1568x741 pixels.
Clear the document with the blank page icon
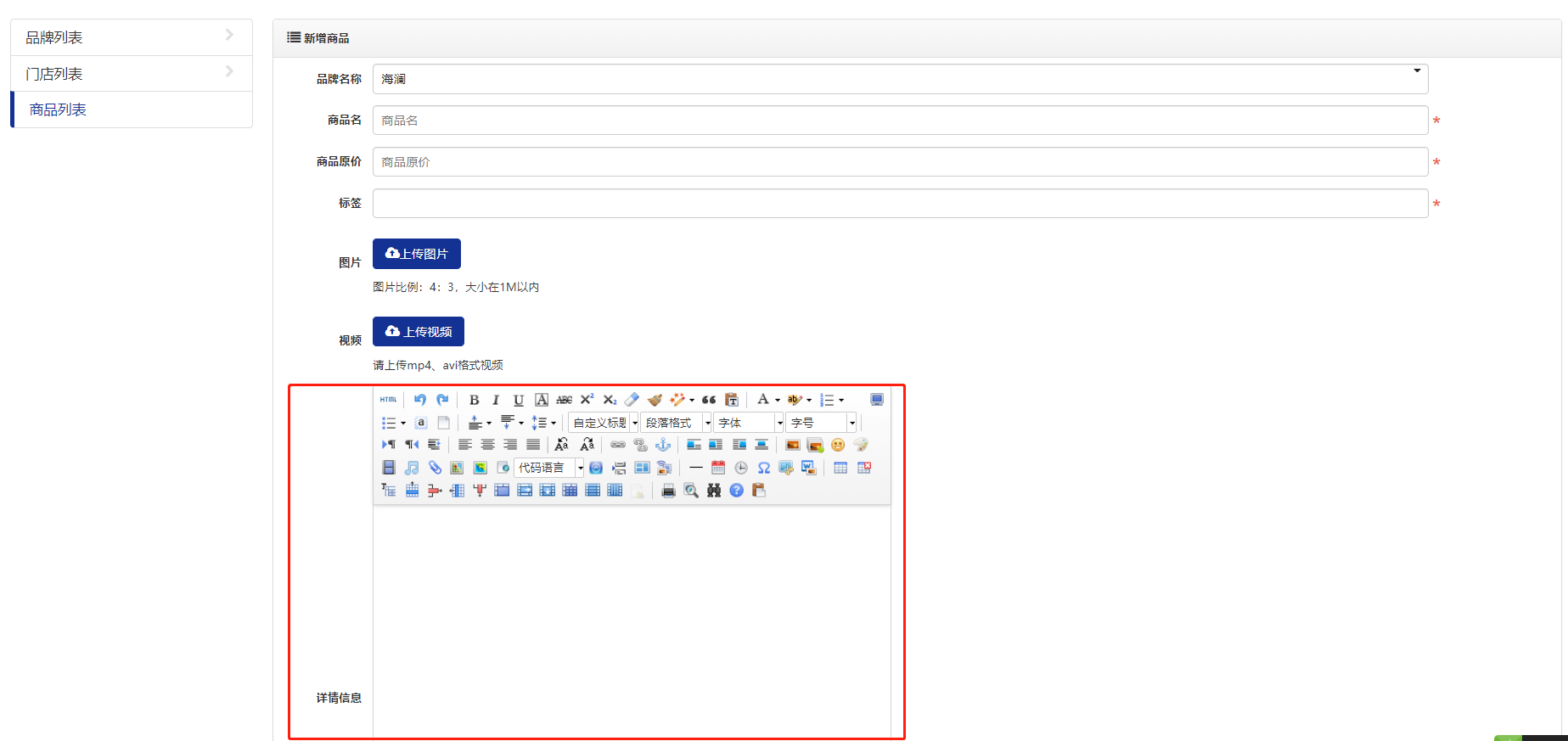pos(443,423)
